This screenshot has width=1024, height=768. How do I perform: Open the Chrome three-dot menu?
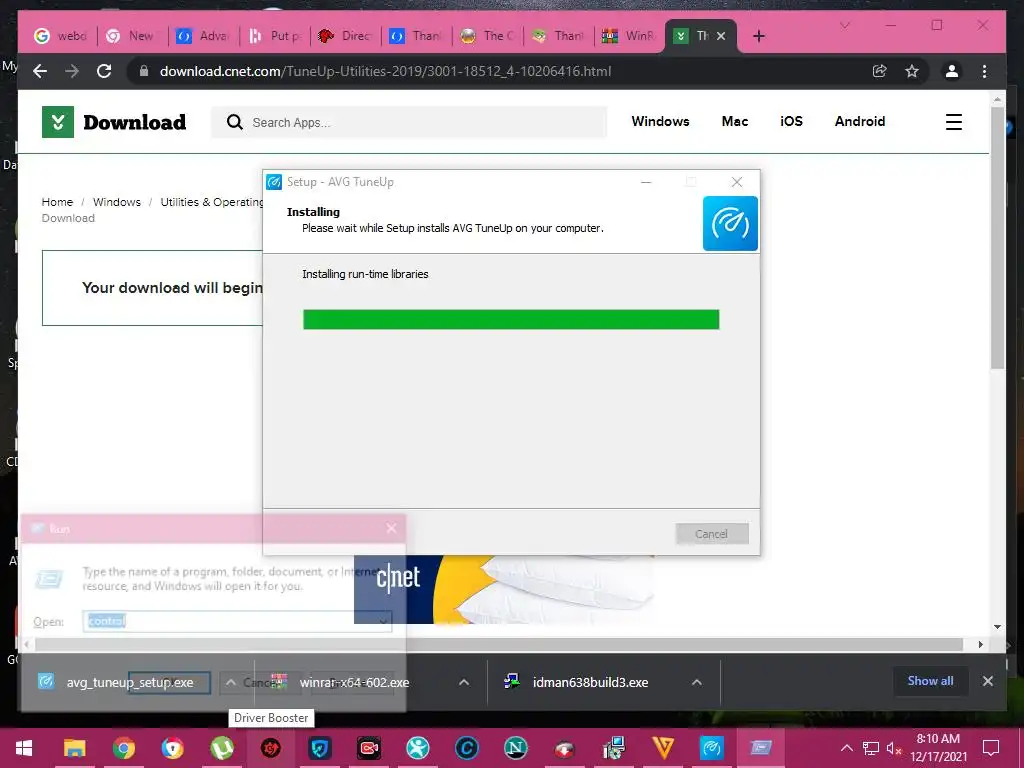pyautogui.click(x=984, y=71)
